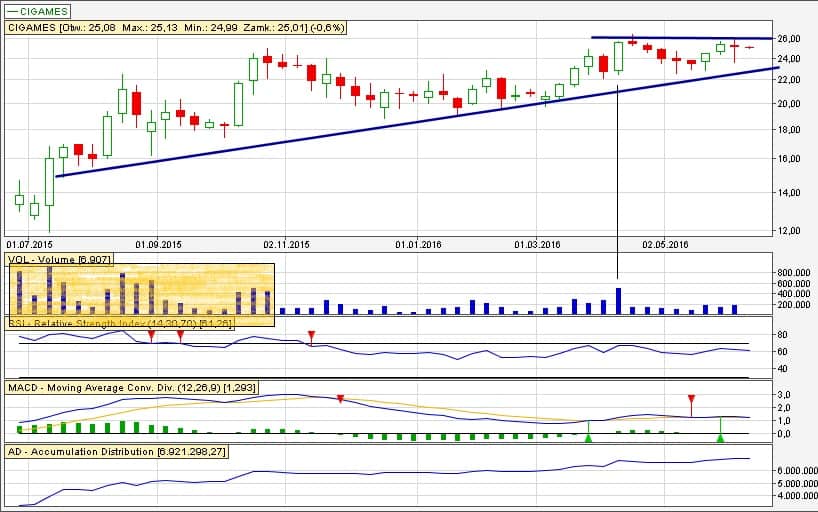Click the CIGAMES price info header line

point(176,28)
